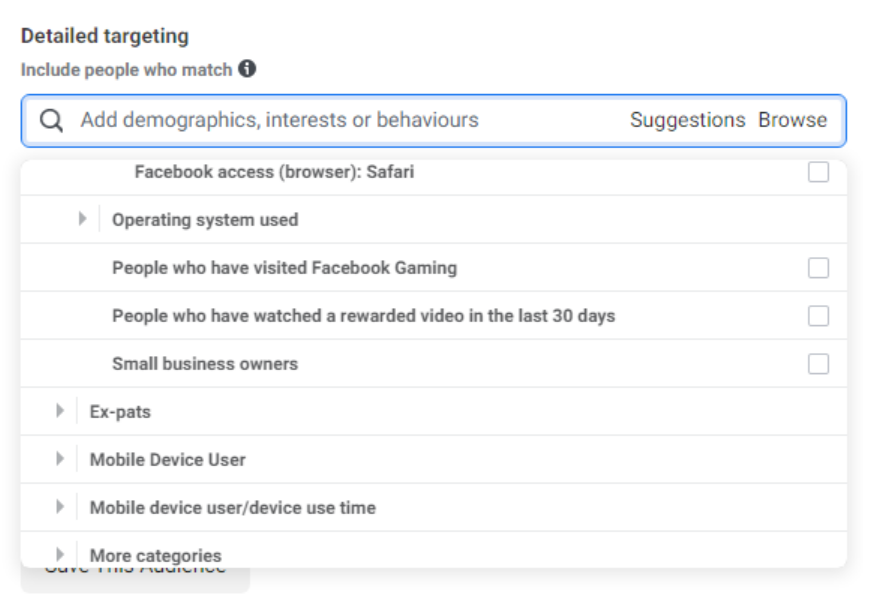This screenshot has height=599, width=872.
Task: Select the Operating system used label
Action: 205,220
